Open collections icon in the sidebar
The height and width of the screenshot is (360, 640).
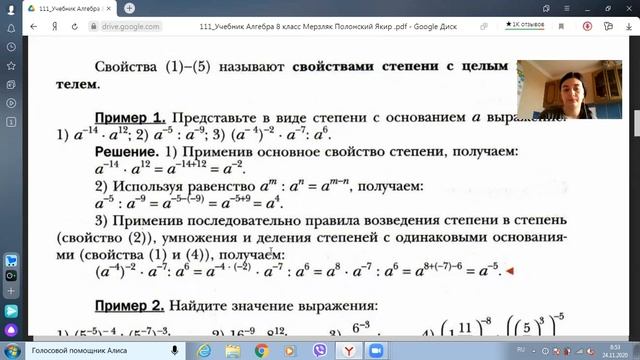point(11,84)
